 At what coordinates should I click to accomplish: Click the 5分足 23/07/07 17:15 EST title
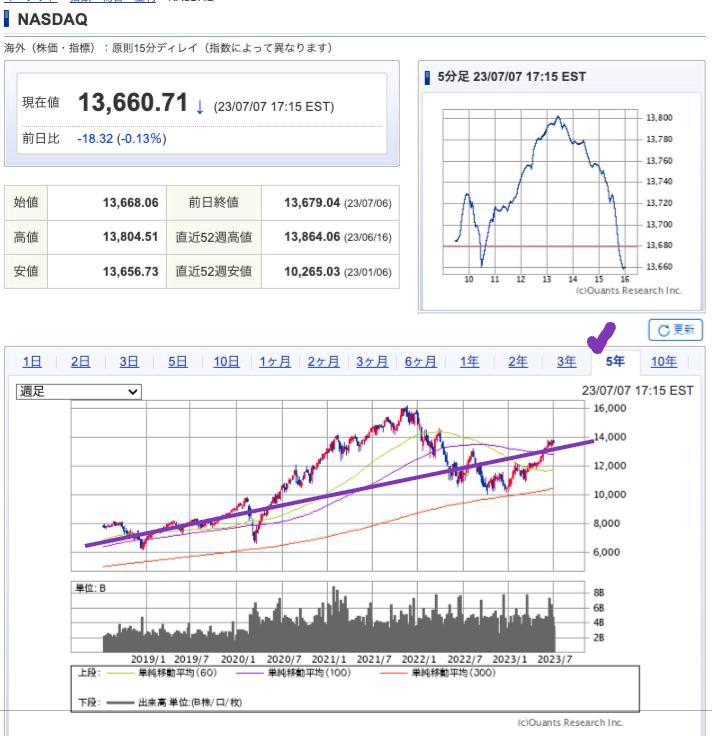[x=512, y=77]
